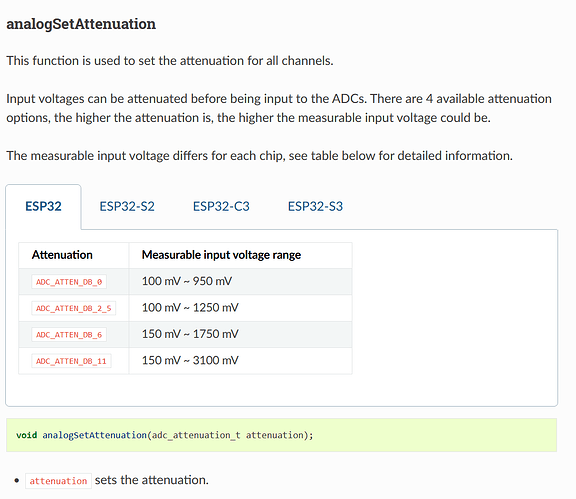Select the ESP32-C3 tab
The height and width of the screenshot is (499, 576).
point(221,207)
